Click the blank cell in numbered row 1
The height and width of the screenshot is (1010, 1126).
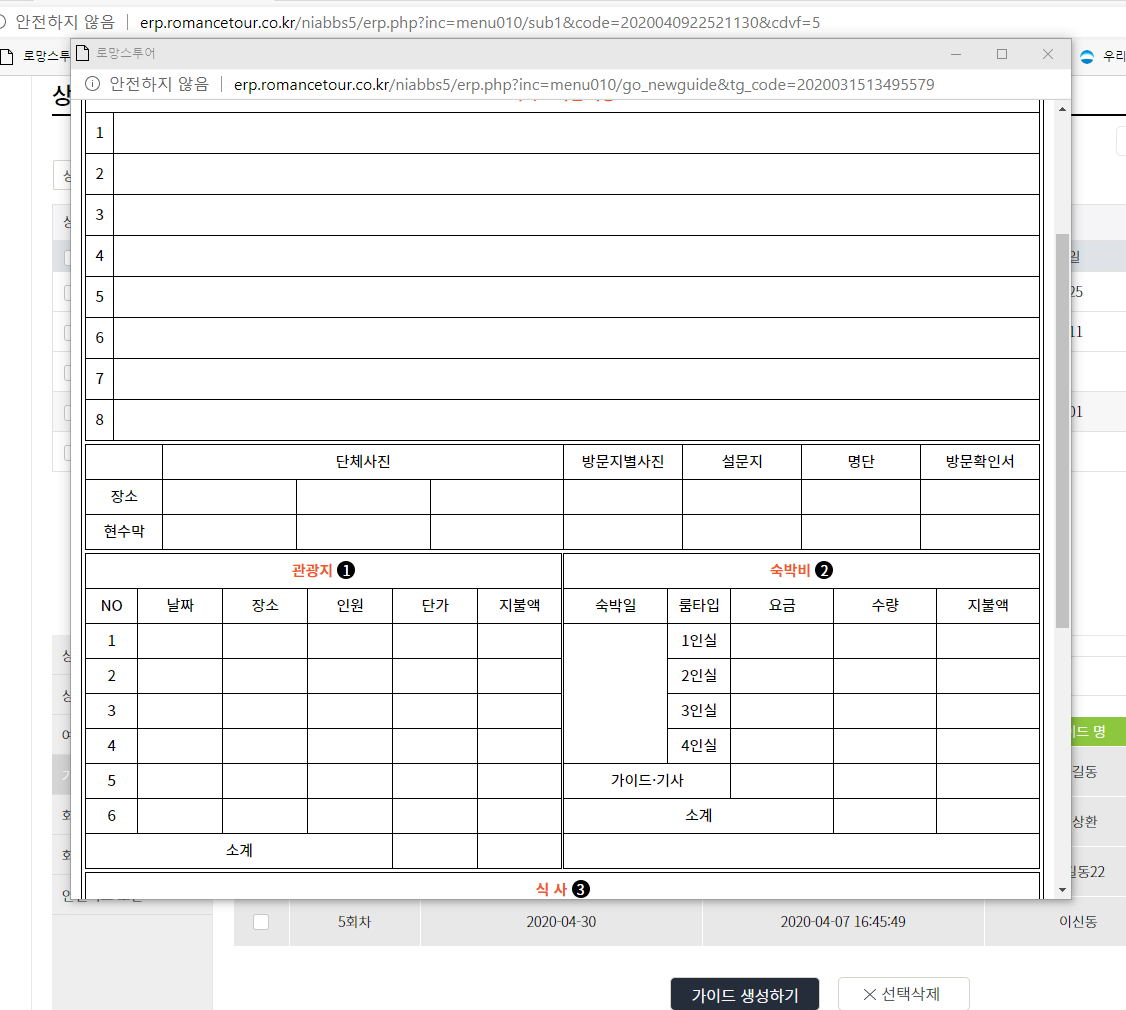point(577,133)
